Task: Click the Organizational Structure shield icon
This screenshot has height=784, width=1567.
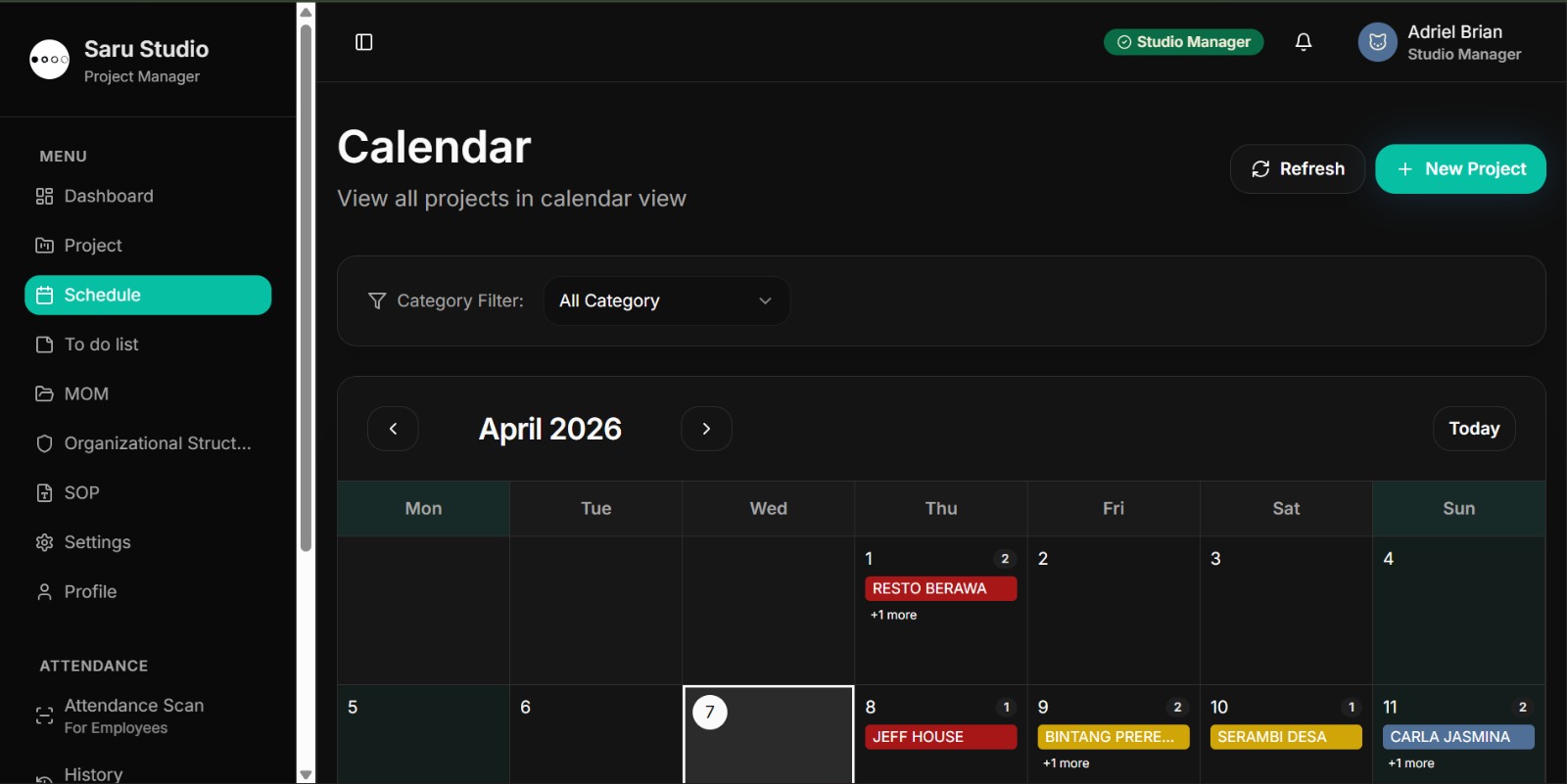Action: click(x=44, y=443)
